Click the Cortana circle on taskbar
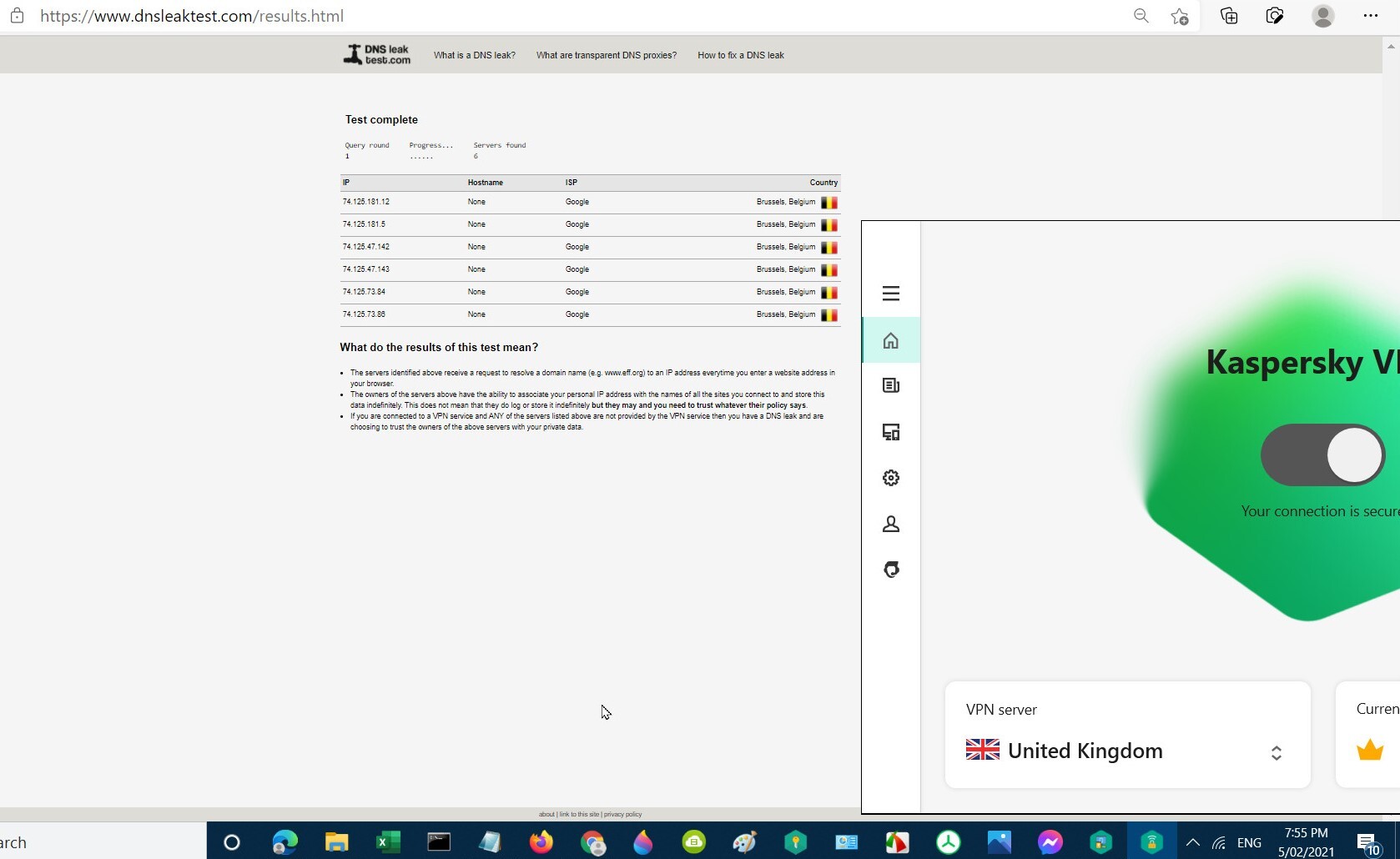The height and width of the screenshot is (859, 1400). click(x=232, y=842)
